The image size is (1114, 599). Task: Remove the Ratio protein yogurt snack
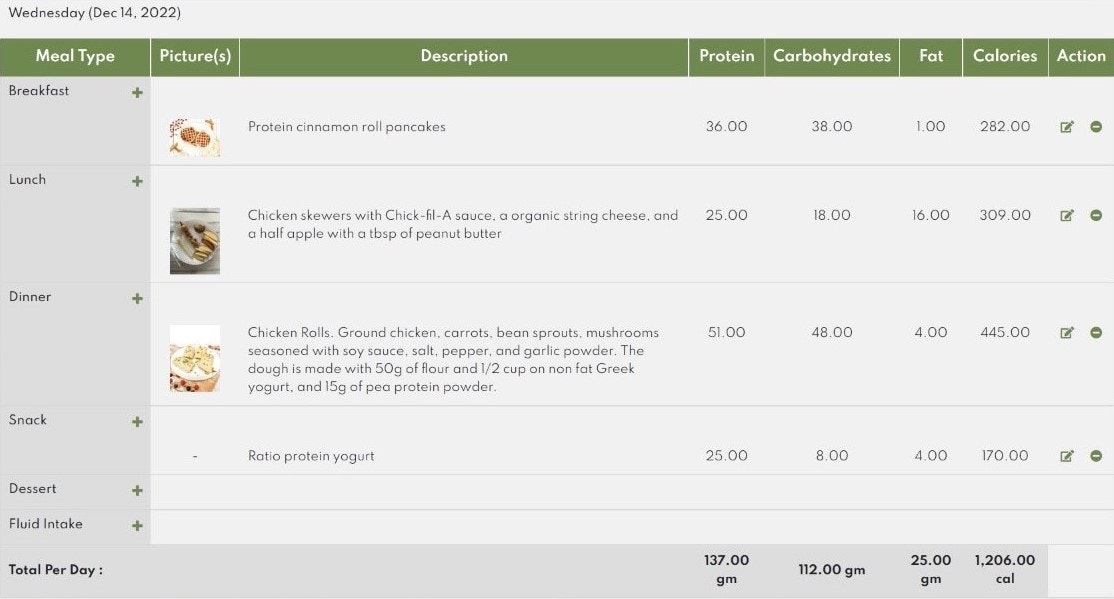pos(1096,455)
